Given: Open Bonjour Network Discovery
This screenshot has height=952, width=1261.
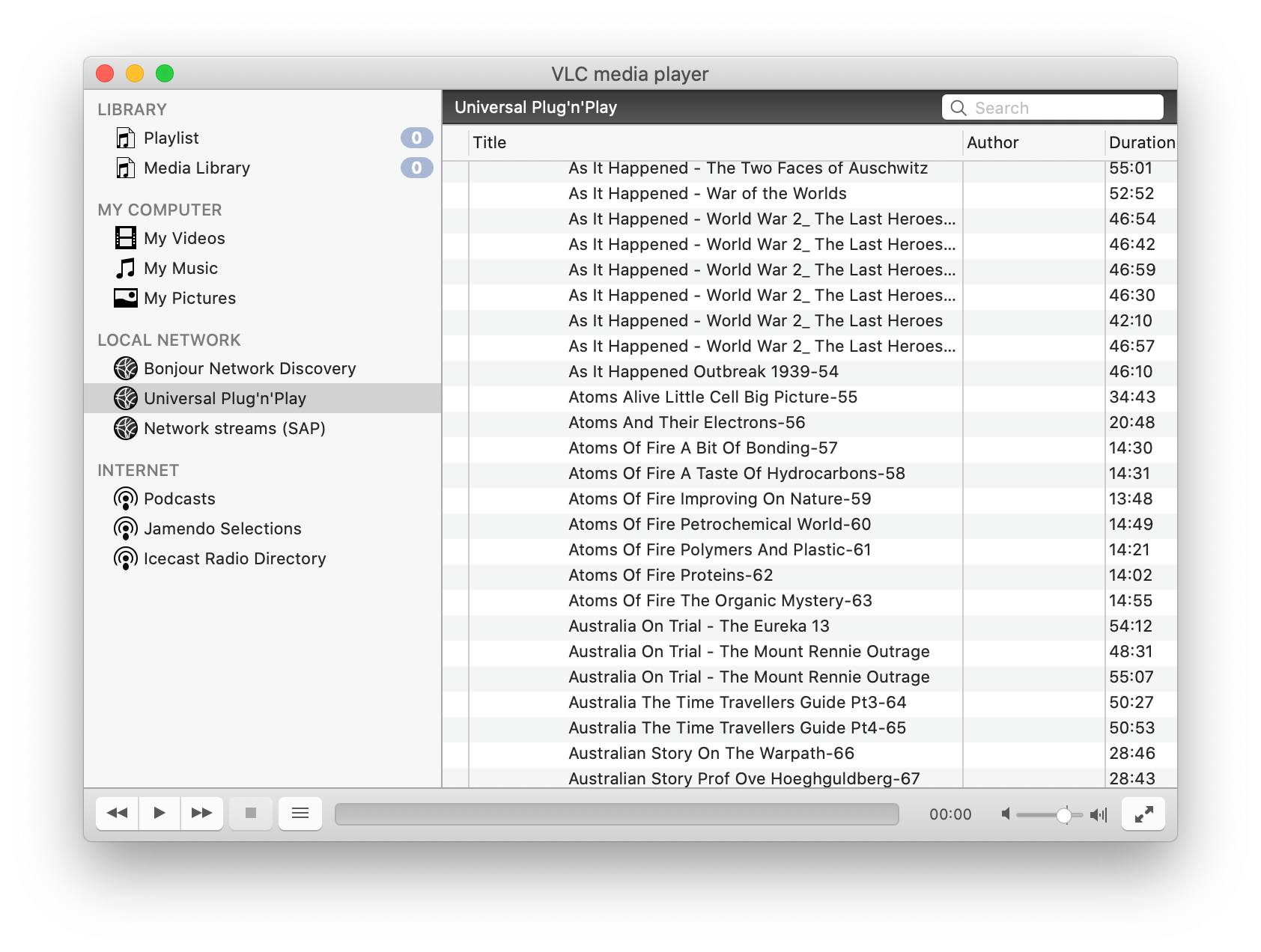Looking at the screenshot, I should tap(262, 368).
